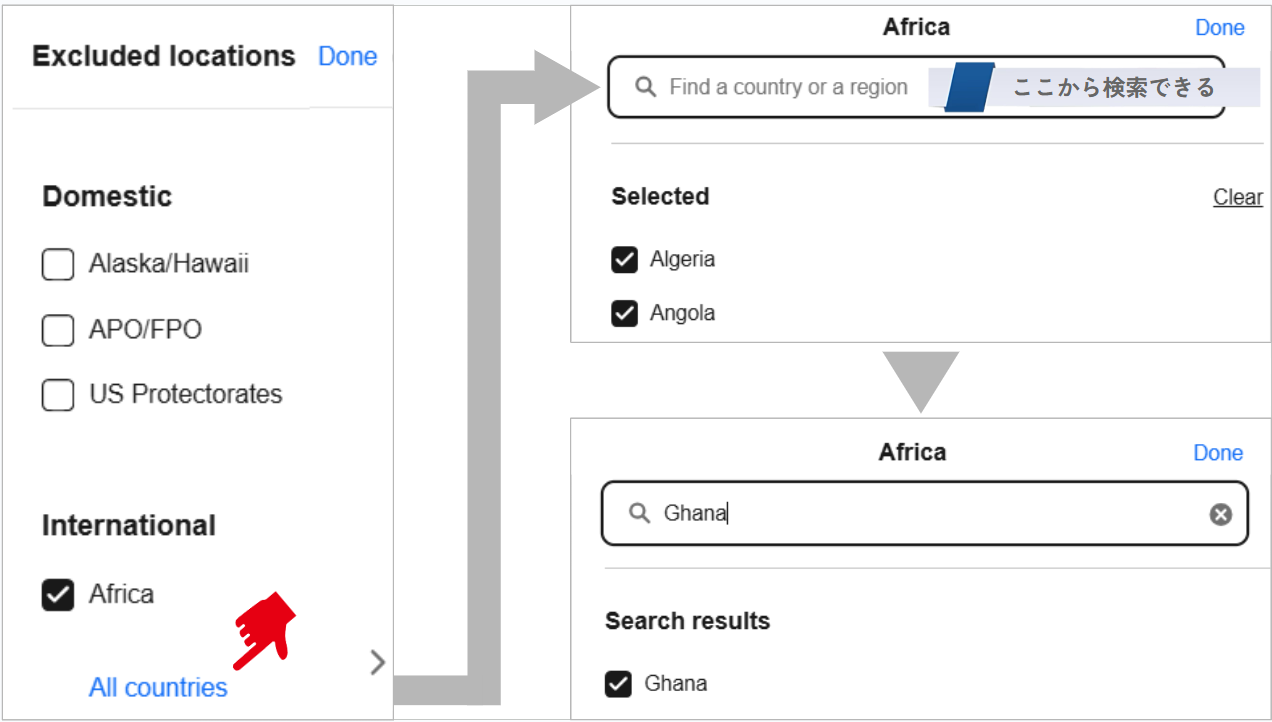The image size is (1272, 722).
Task: Focus the Find a country or region field
Action: coord(790,88)
